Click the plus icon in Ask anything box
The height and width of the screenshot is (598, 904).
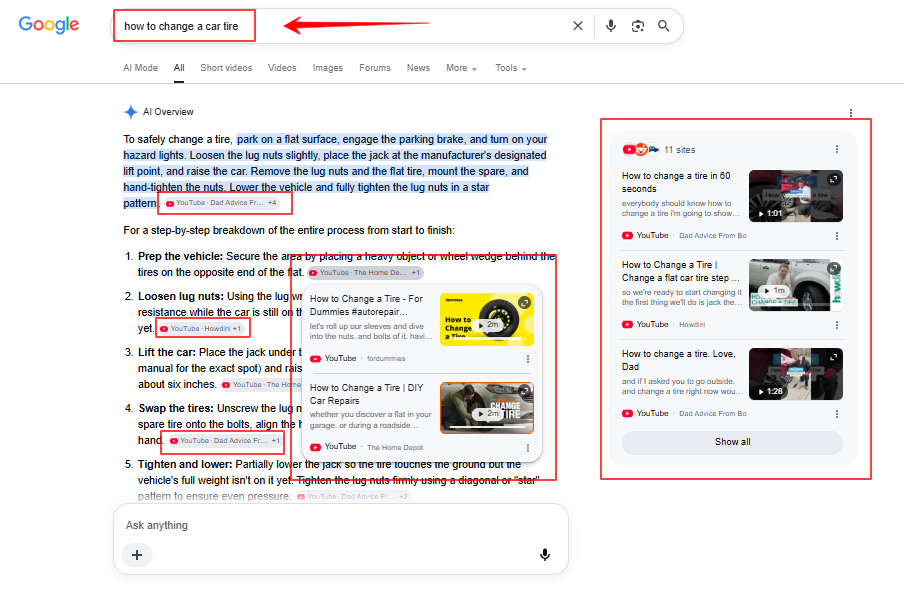click(137, 555)
